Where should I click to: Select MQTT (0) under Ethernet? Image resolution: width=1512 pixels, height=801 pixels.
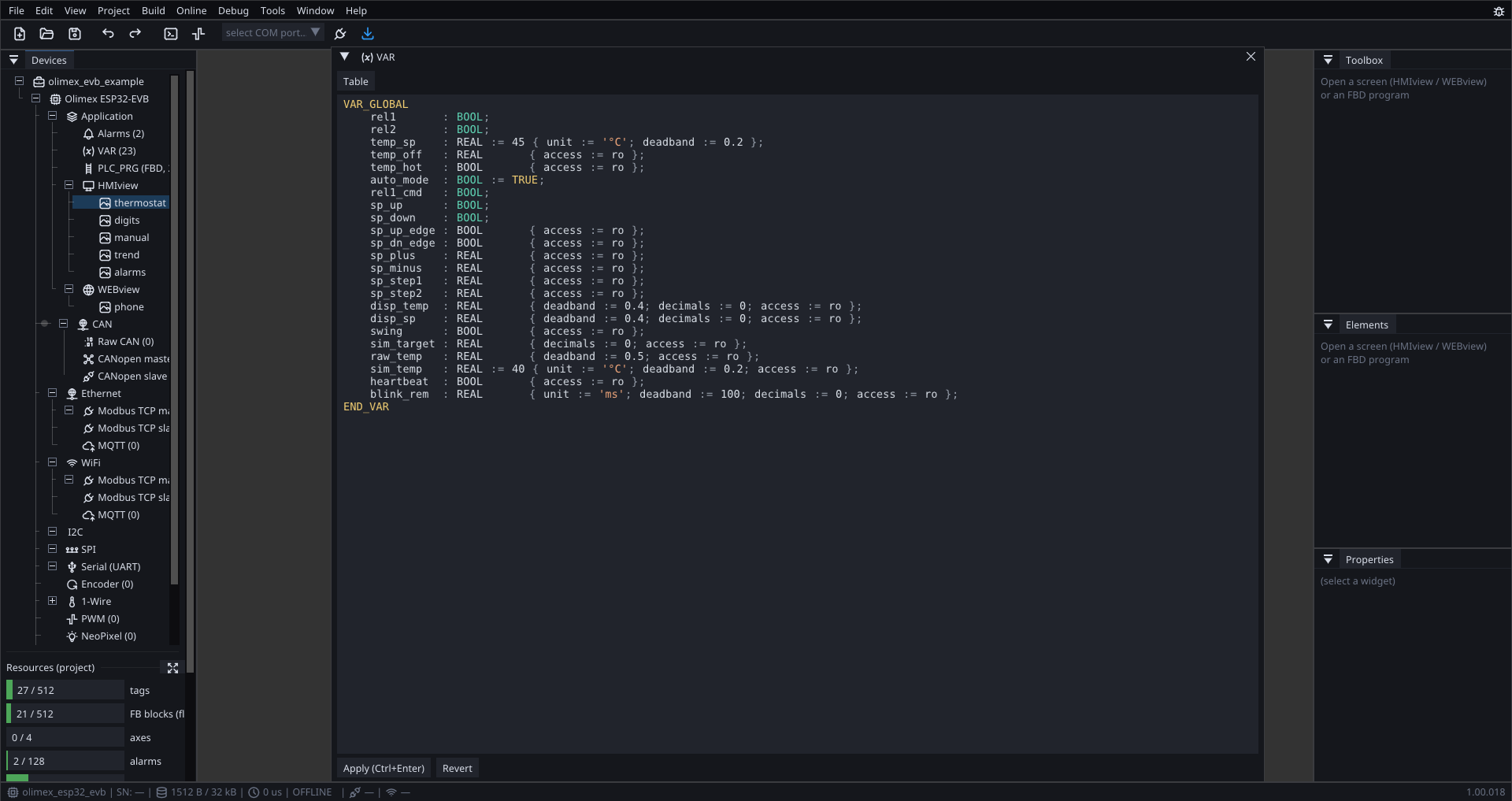[110, 446]
